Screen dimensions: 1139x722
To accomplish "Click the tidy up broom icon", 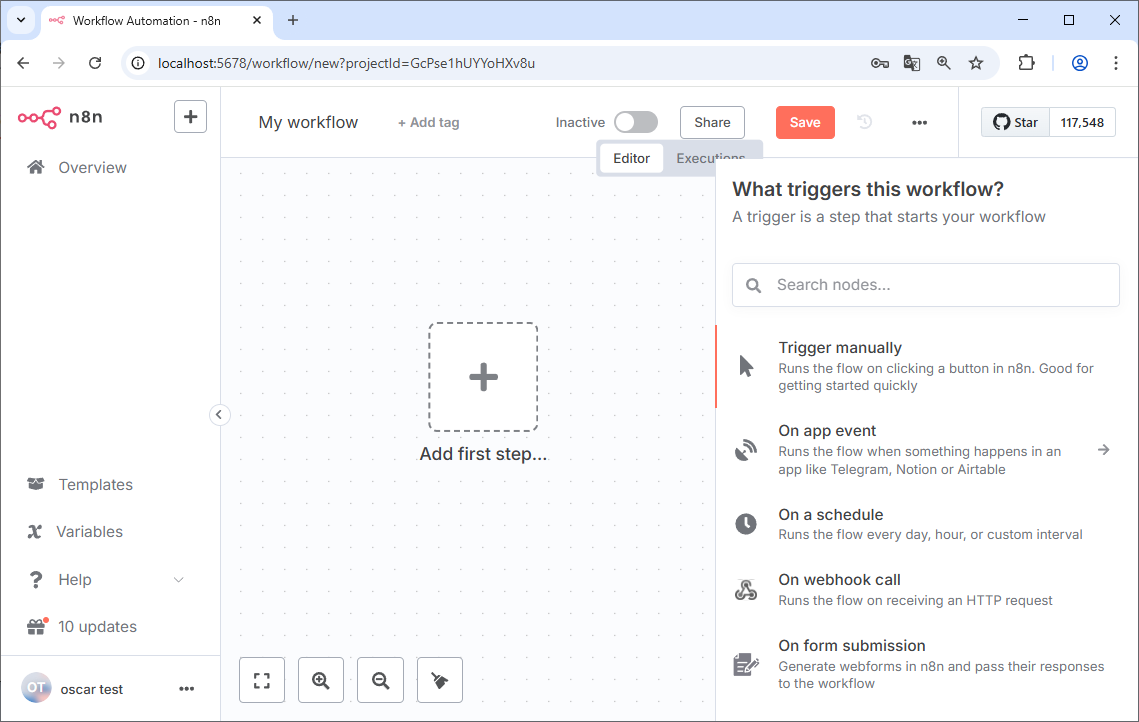I will 439,680.
